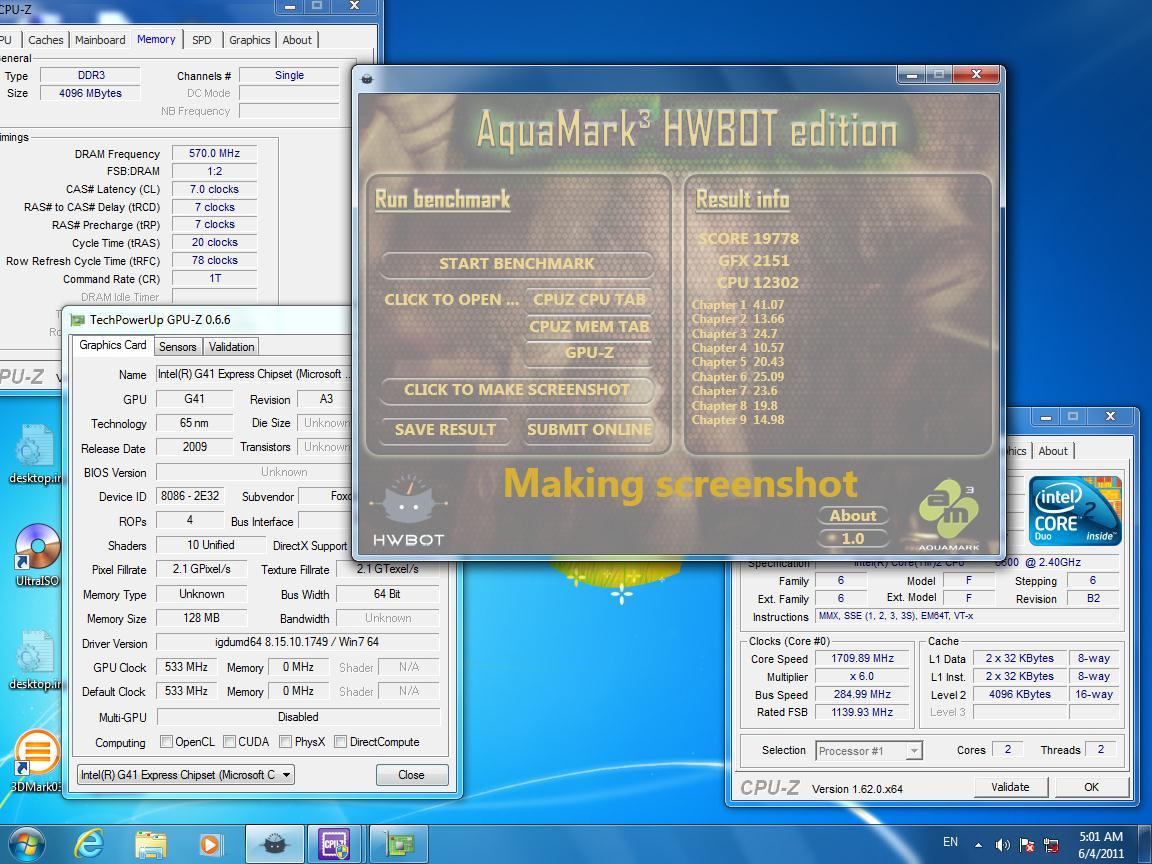Open the GPU selection dropdown in GPU-Z

tap(186, 774)
